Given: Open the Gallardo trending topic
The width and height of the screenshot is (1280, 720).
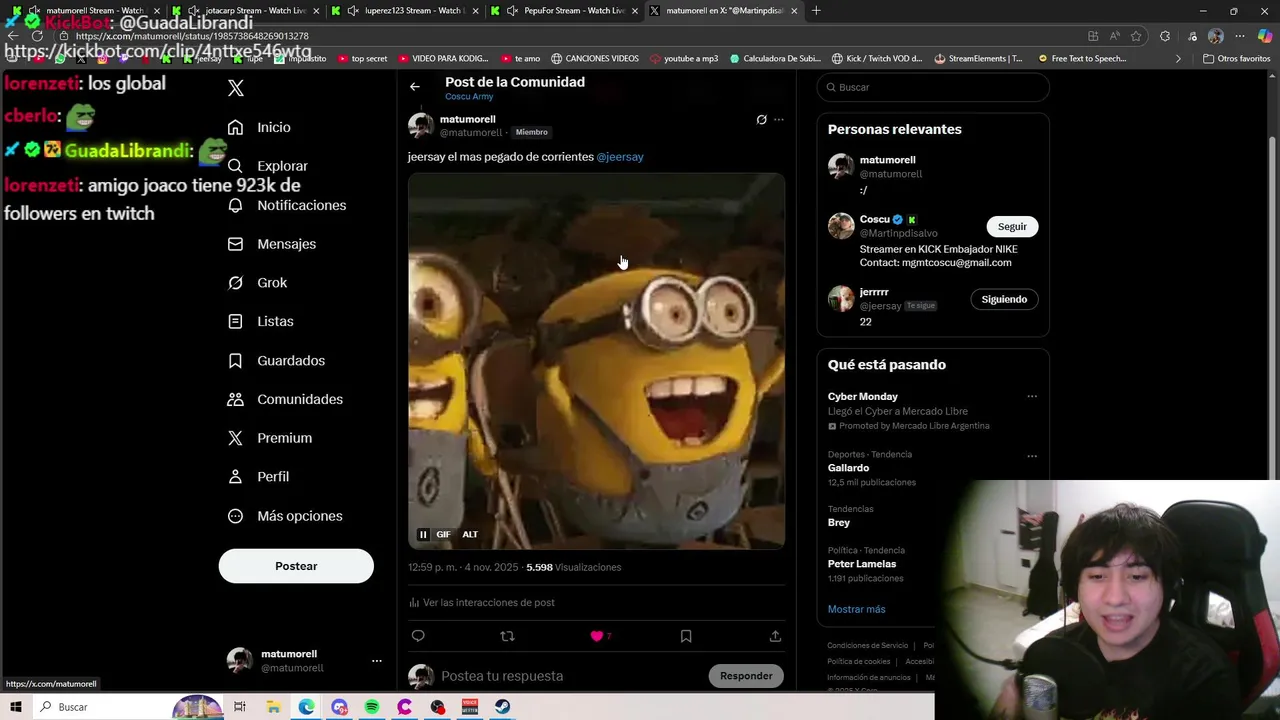Looking at the screenshot, I should (848, 468).
